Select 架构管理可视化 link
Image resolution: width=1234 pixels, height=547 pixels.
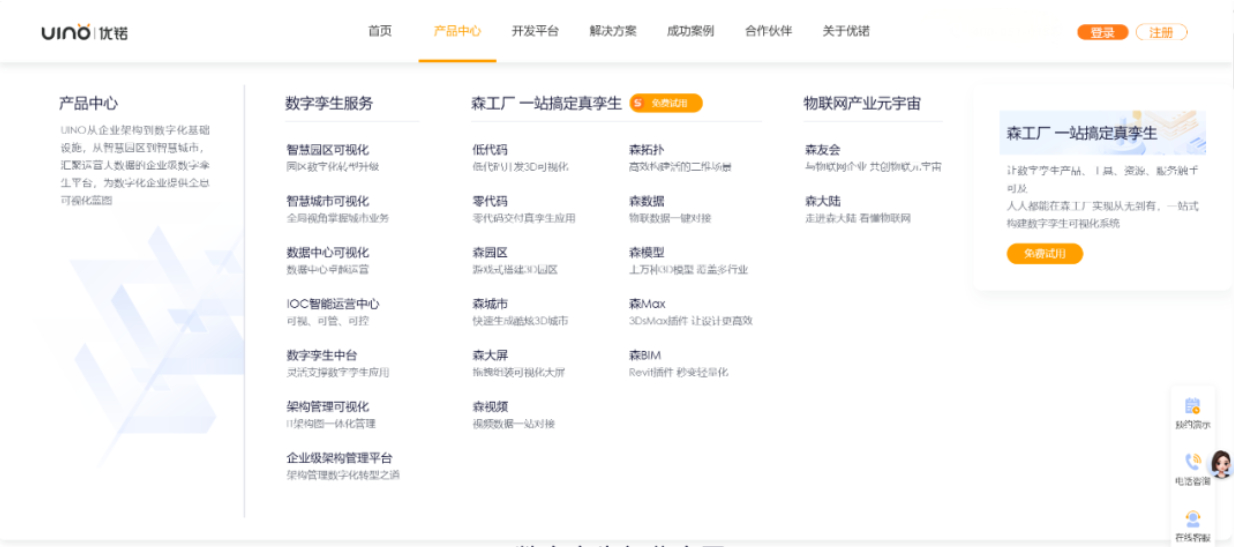tap(327, 407)
